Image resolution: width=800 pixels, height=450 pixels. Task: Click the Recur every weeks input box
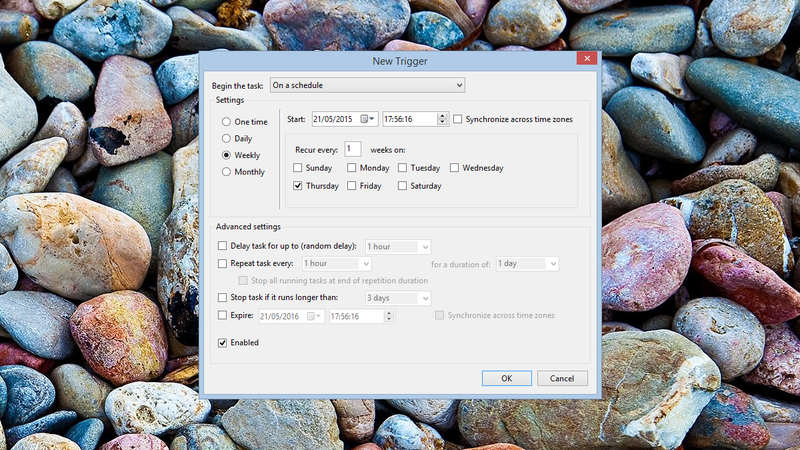pyautogui.click(x=353, y=149)
